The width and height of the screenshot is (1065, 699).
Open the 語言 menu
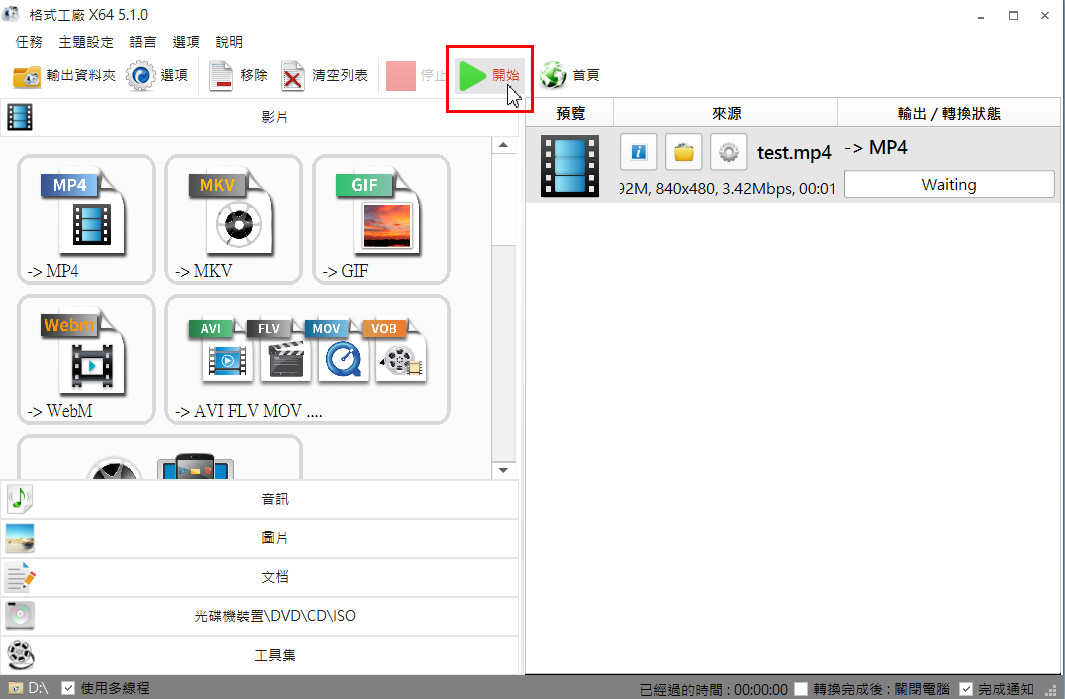click(x=143, y=42)
